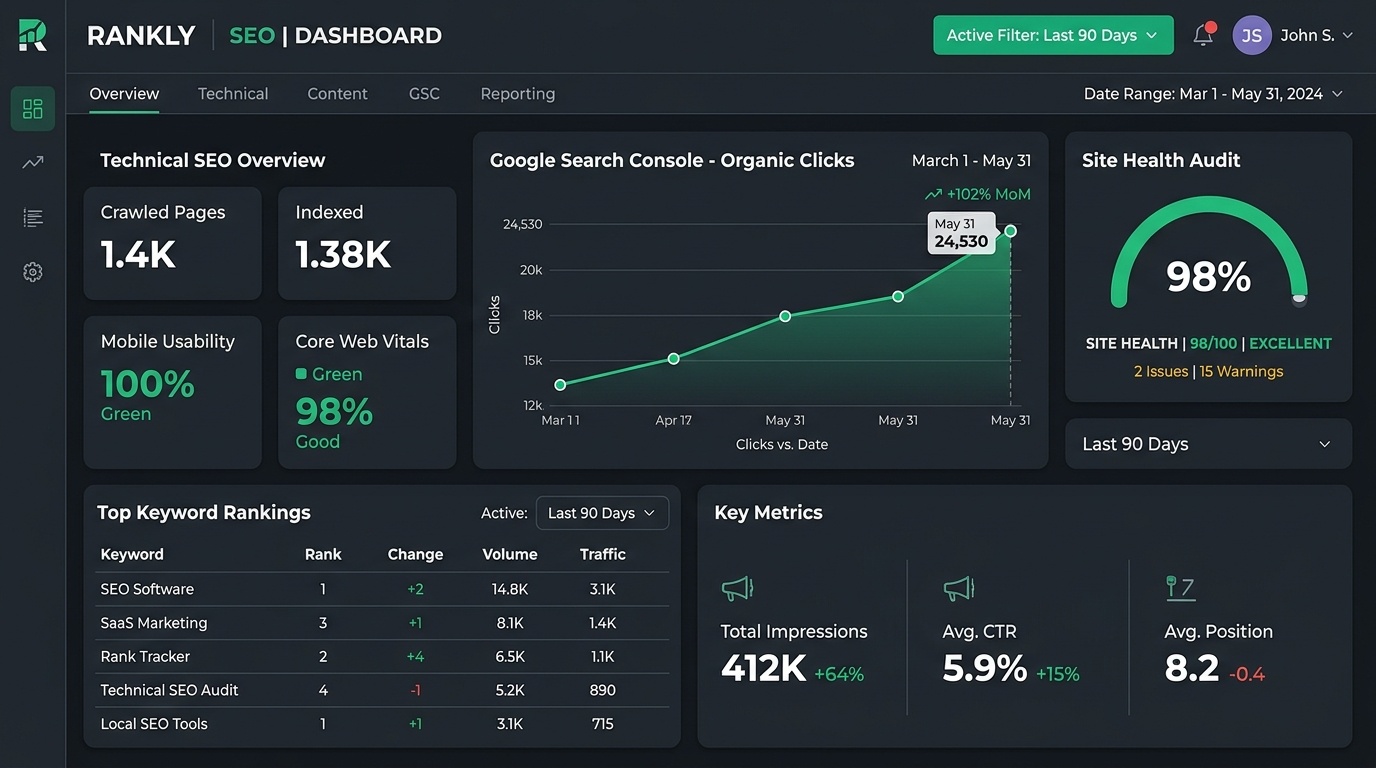Click the 2 Issues link
1376x768 pixels.
pos(1161,371)
